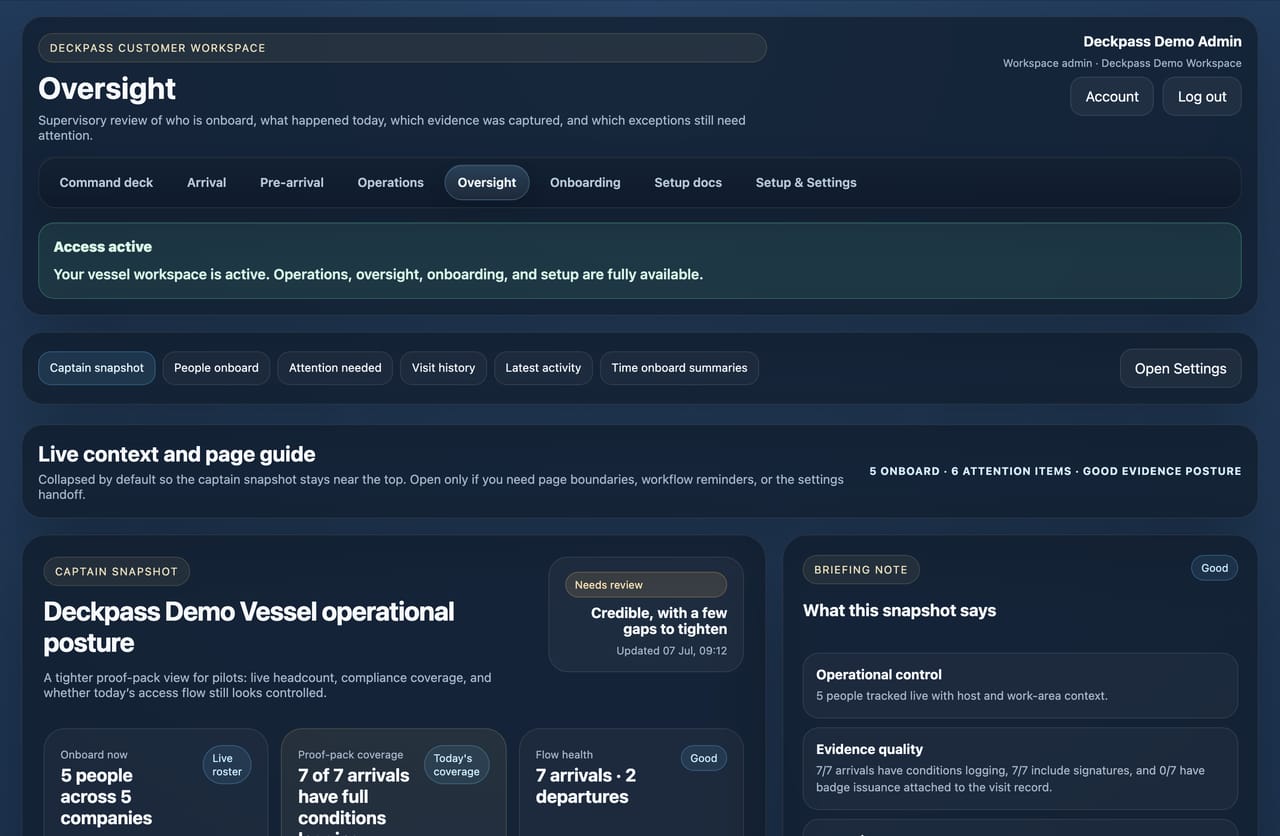
Task: Click the onboard and attention items summary
Action: pyautogui.click(x=1055, y=471)
